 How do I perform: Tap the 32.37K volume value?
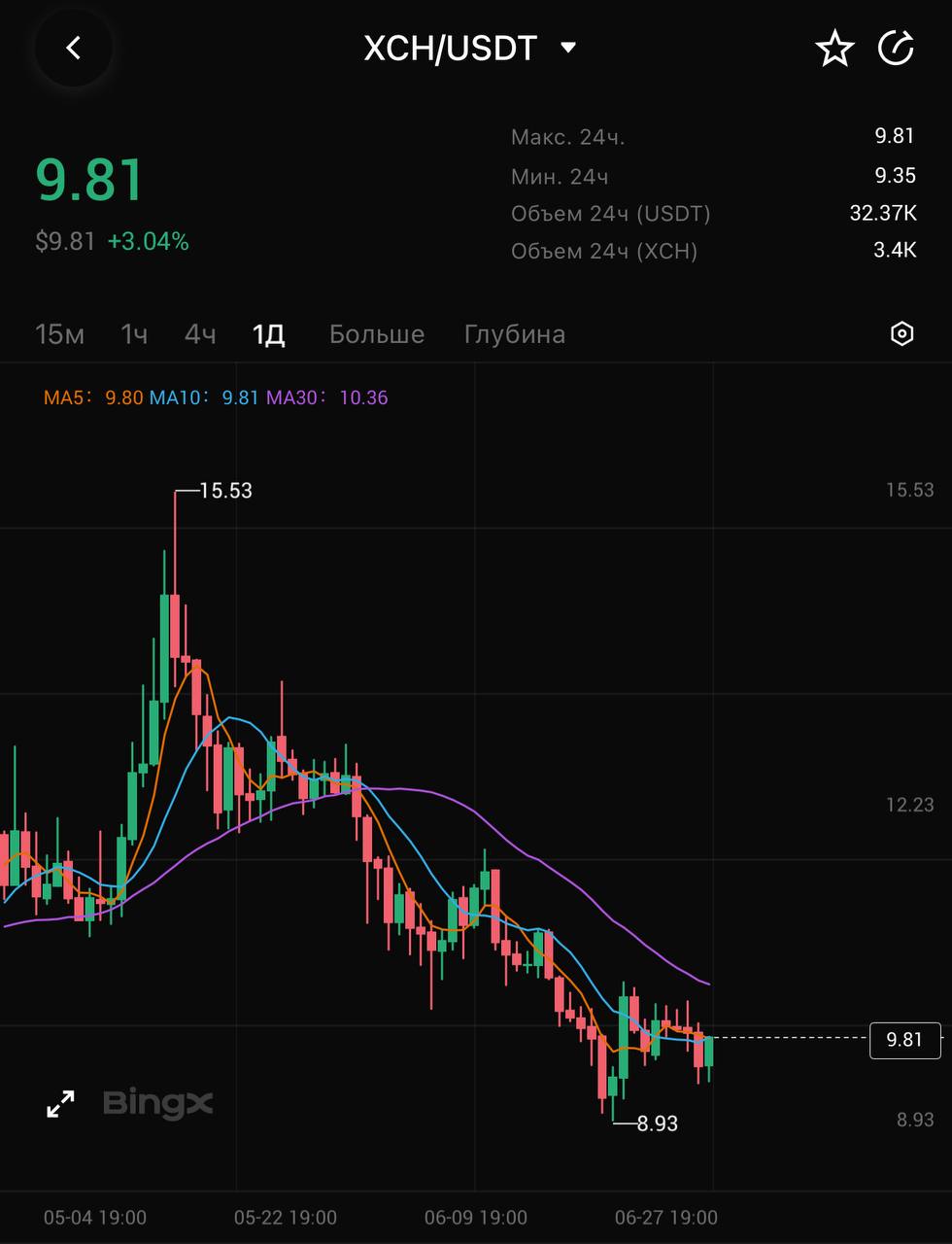point(883,213)
